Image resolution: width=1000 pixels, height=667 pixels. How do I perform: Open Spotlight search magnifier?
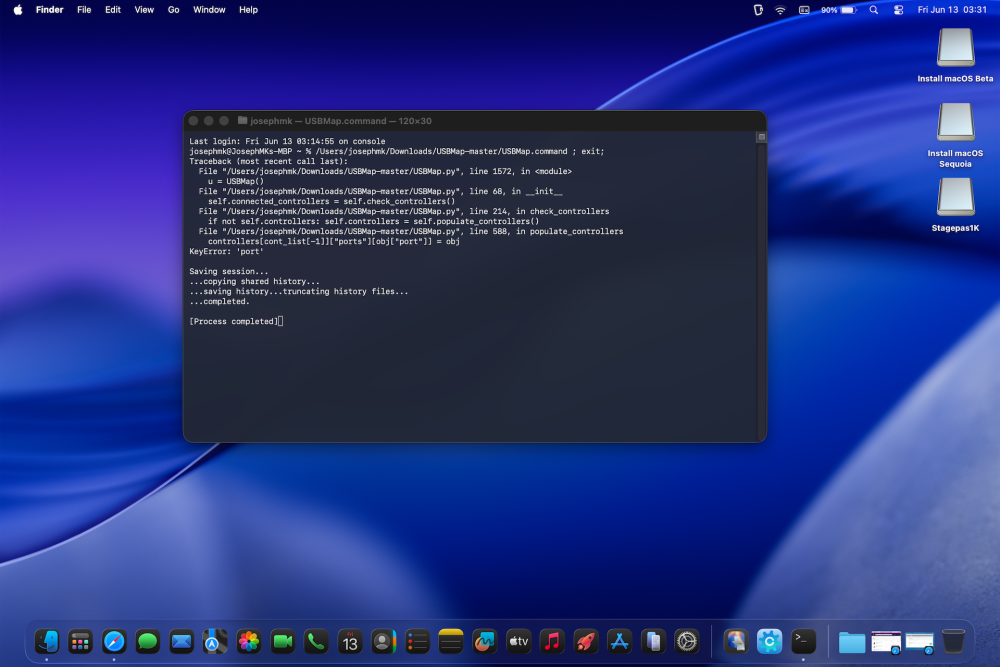click(874, 10)
